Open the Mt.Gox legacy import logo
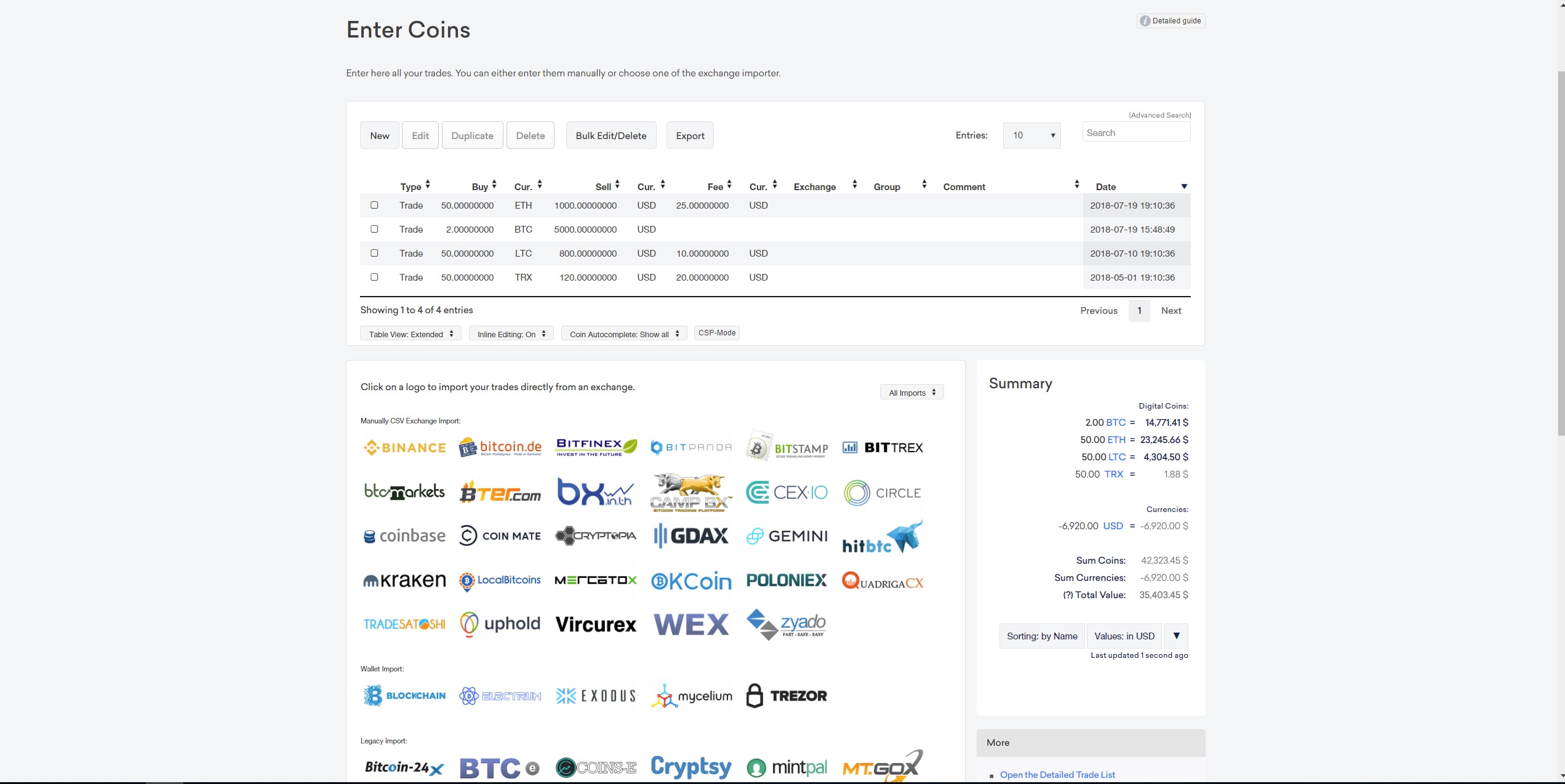The image size is (1565, 784). 883,766
